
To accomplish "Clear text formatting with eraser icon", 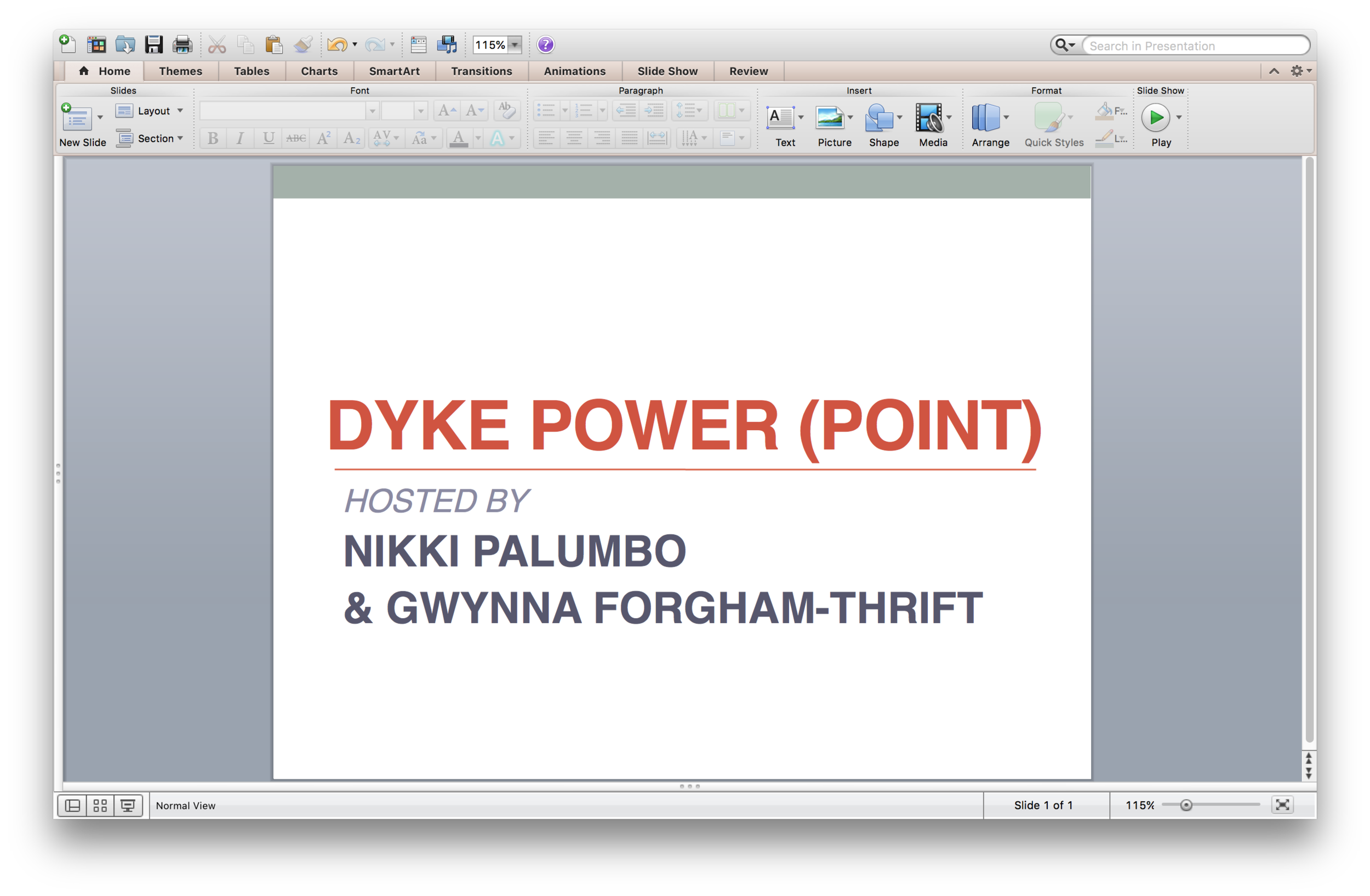I will point(506,111).
